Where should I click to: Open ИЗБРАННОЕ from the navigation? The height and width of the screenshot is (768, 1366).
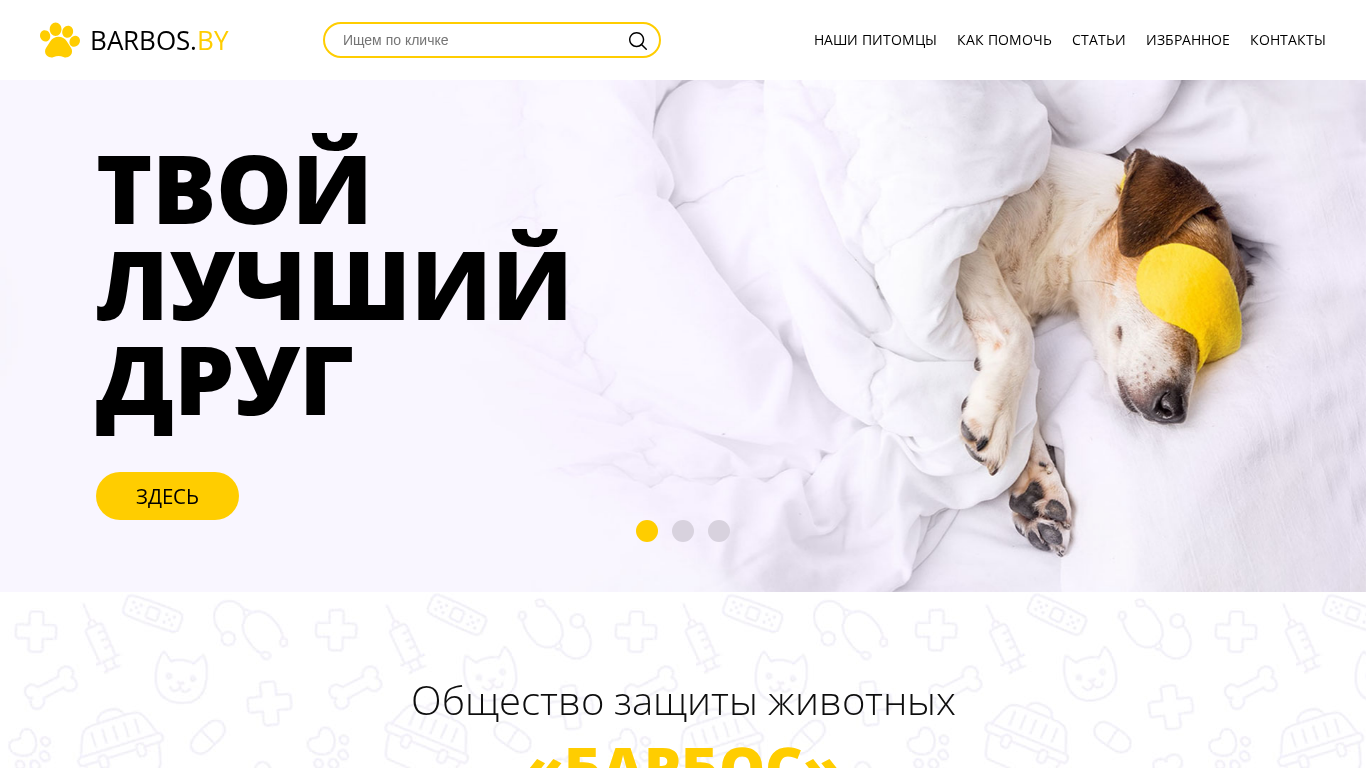coord(1187,40)
